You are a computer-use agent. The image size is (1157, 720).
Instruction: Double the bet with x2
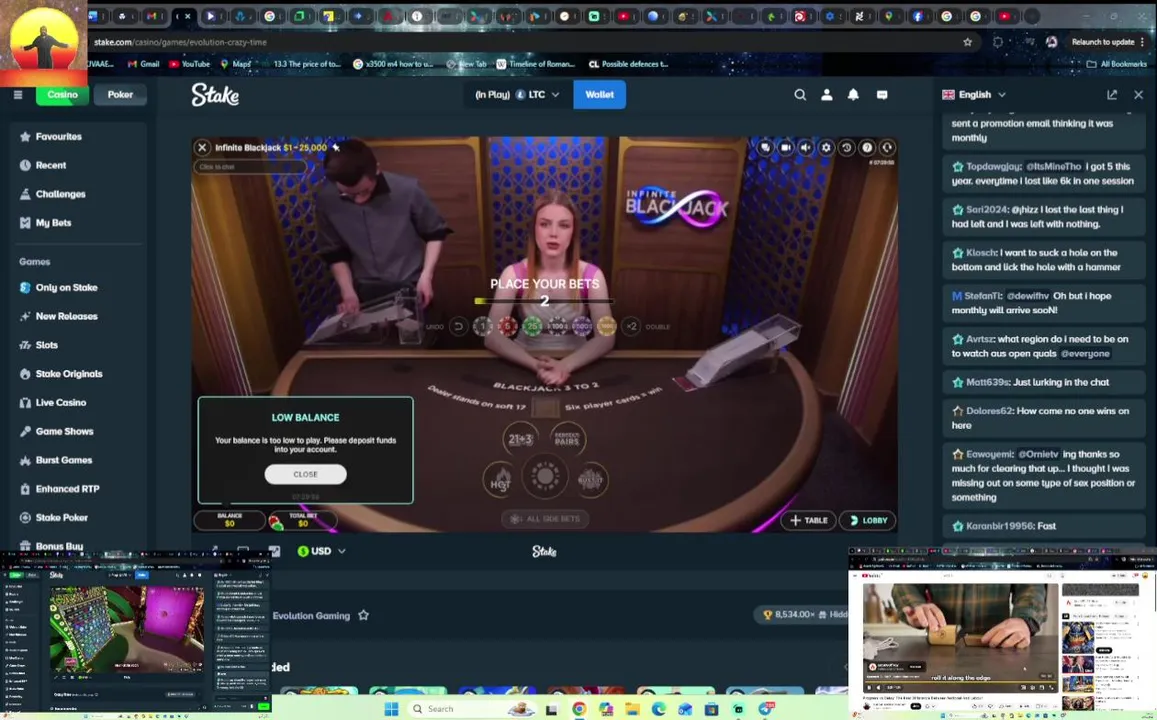point(631,326)
